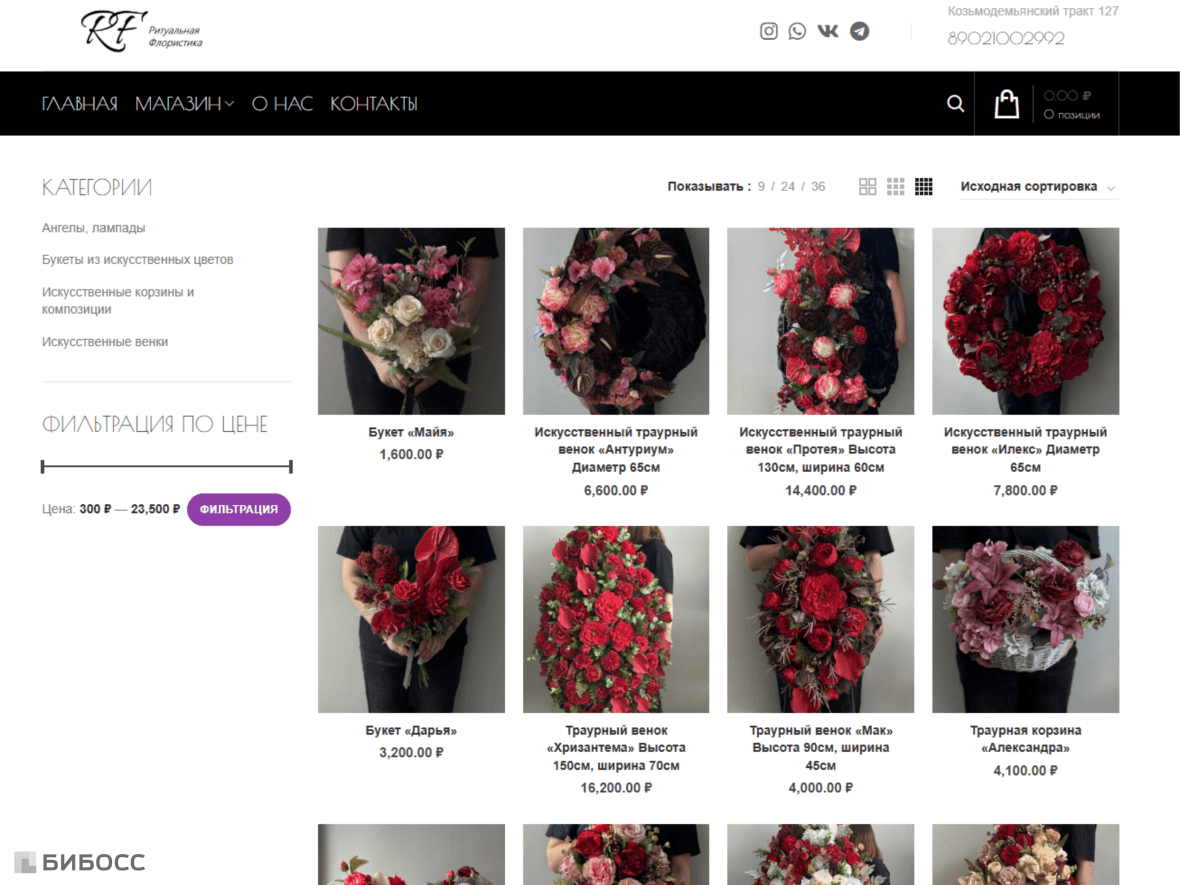1180x885 pixels.
Task: Switch to three-column grid view icon
Action: point(896,187)
